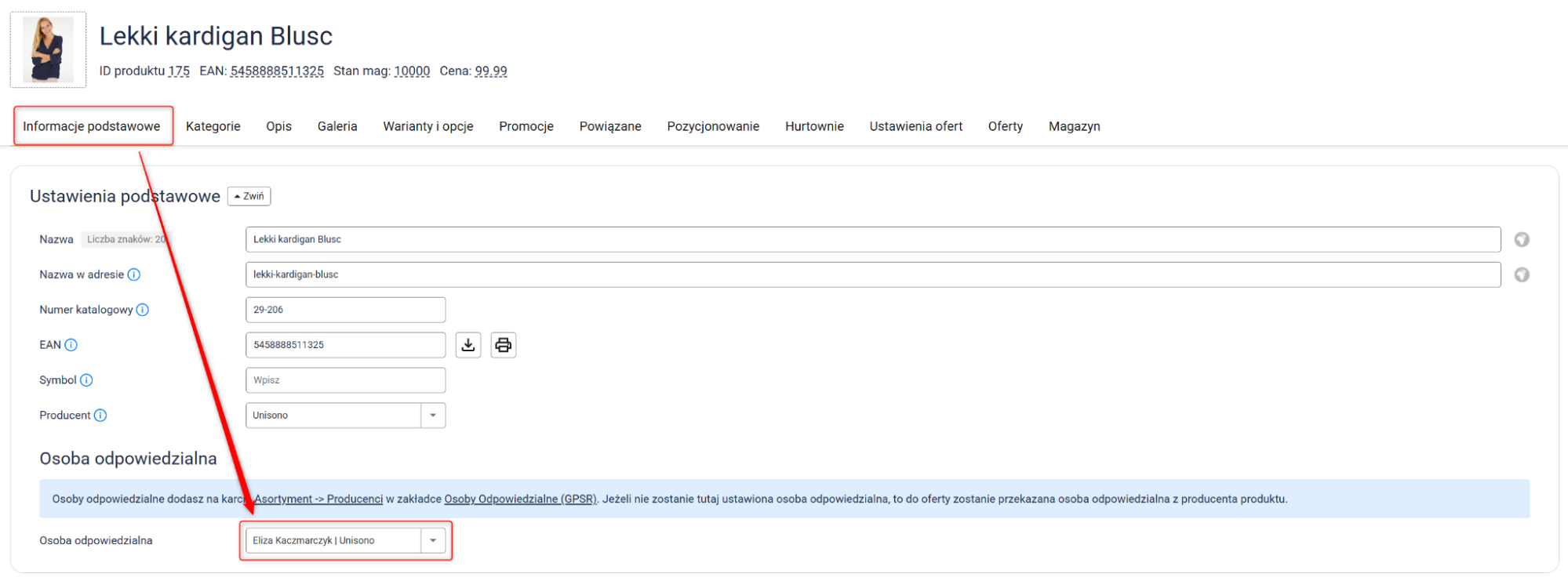1568x581 pixels.
Task: Select the Ustawienia ofert tab
Action: (x=915, y=126)
